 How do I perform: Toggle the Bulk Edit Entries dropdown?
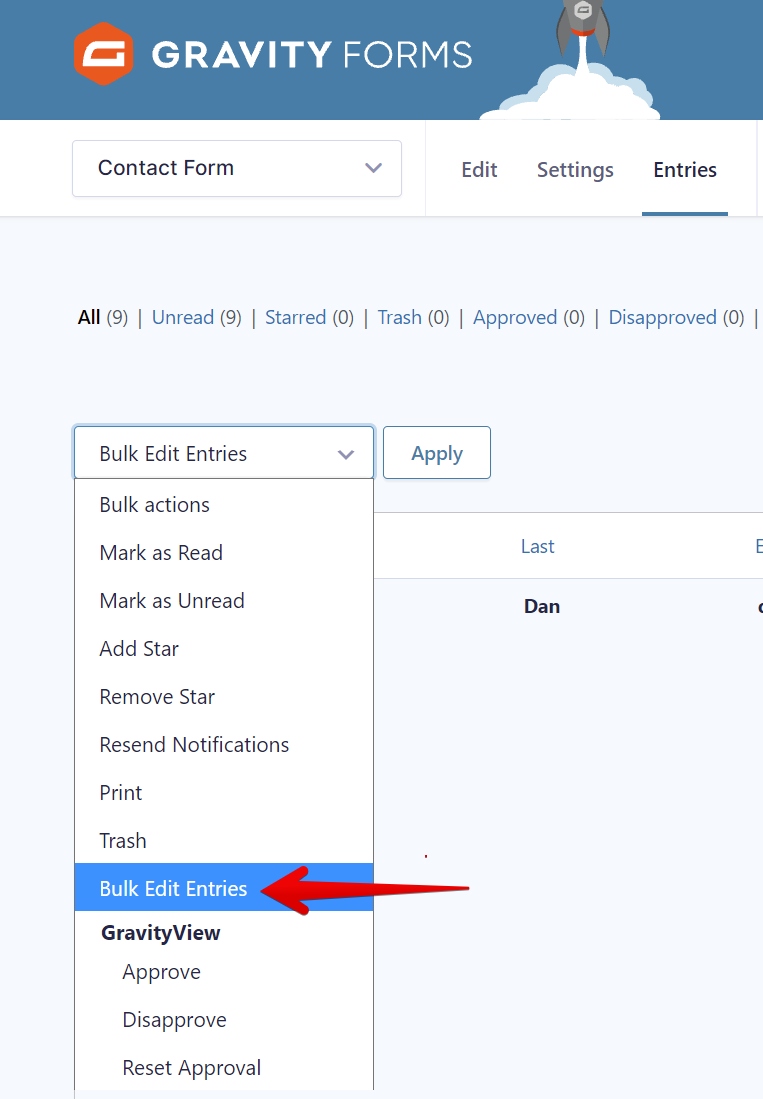coord(224,453)
